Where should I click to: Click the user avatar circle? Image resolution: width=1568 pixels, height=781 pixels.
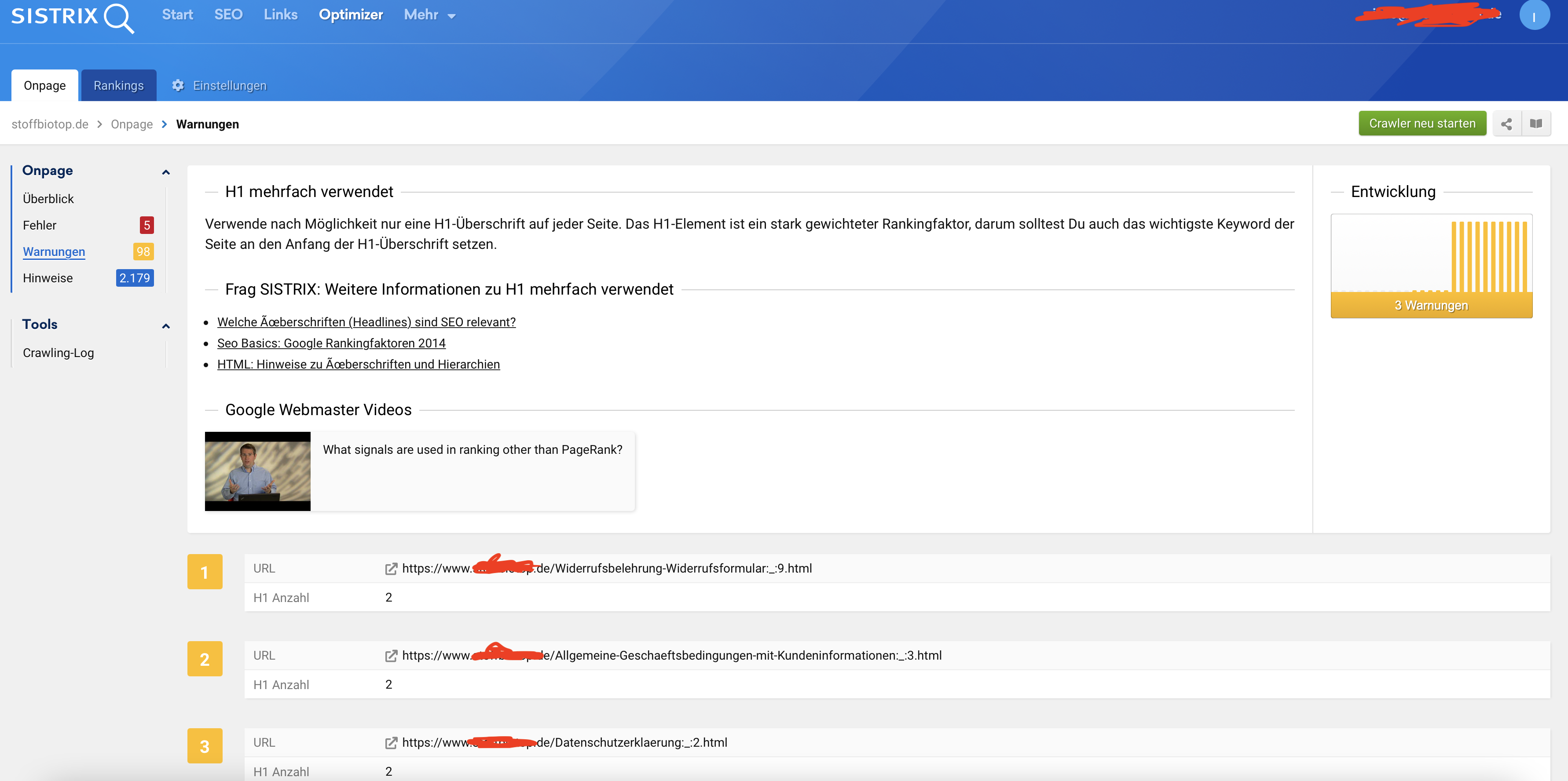(x=1534, y=16)
